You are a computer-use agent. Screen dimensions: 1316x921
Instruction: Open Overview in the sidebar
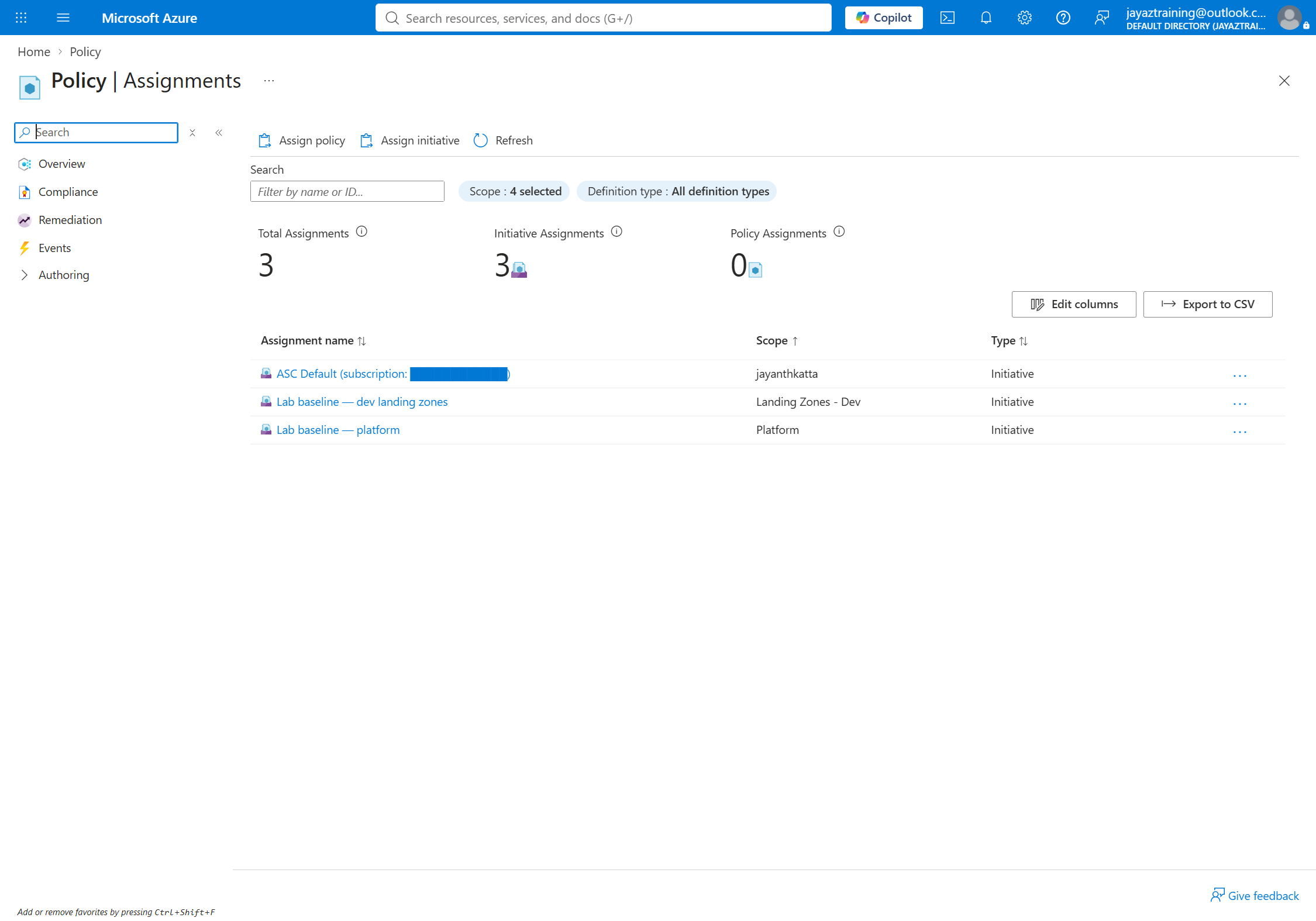point(61,164)
